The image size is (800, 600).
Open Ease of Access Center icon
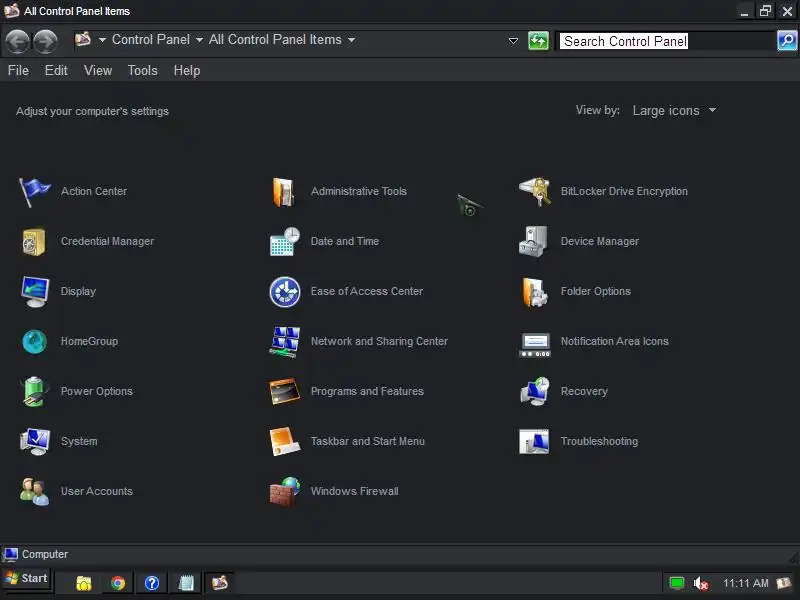tap(285, 292)
